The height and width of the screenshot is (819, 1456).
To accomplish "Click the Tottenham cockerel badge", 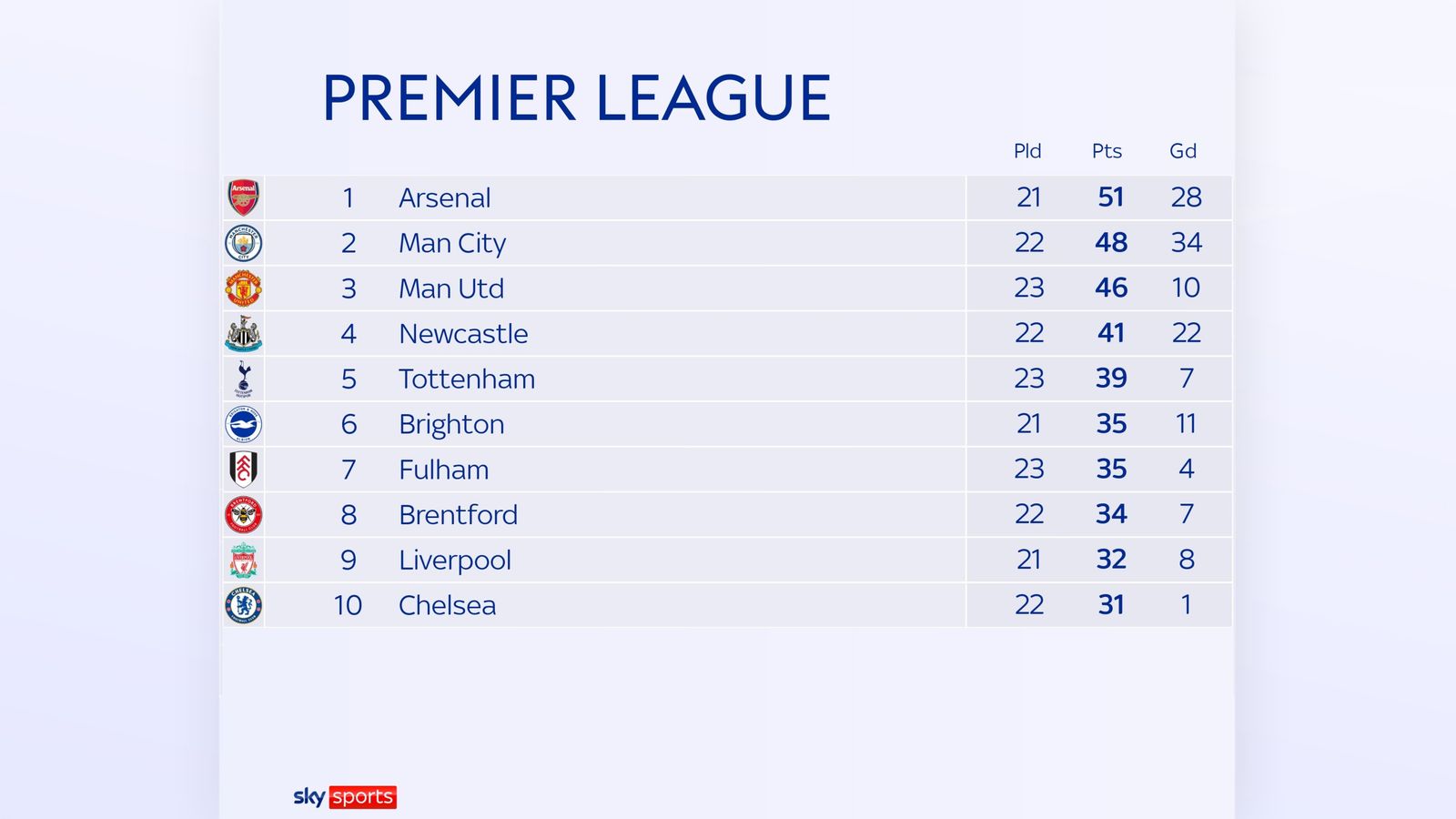I will point(243,379).
